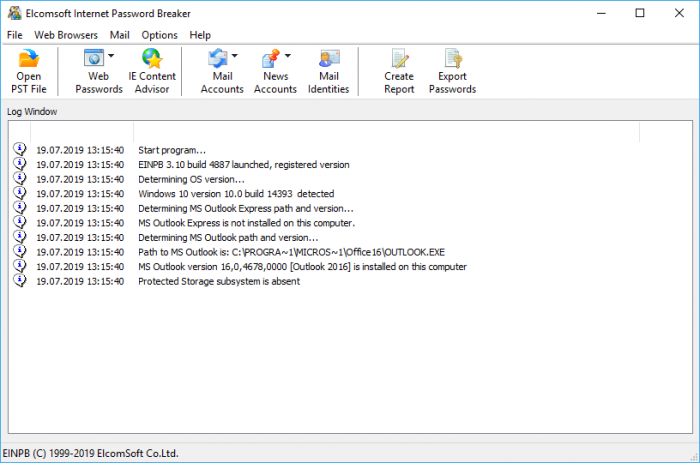Click info icon on Windows 10 version row
This screenshot has height=463, width=700.
(20, 193)
